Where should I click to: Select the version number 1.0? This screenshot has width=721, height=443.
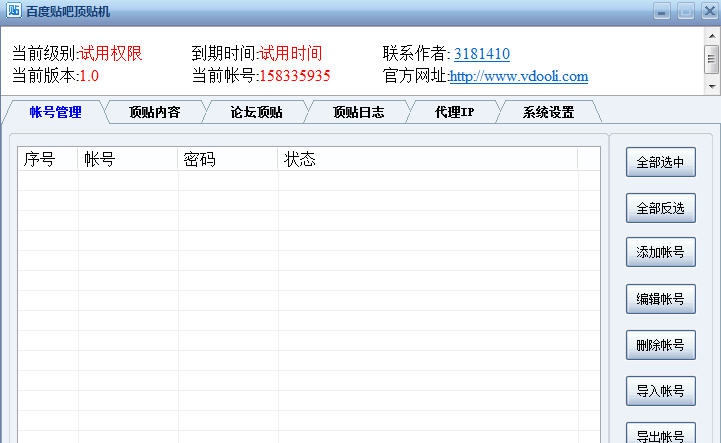pos(89,76)
